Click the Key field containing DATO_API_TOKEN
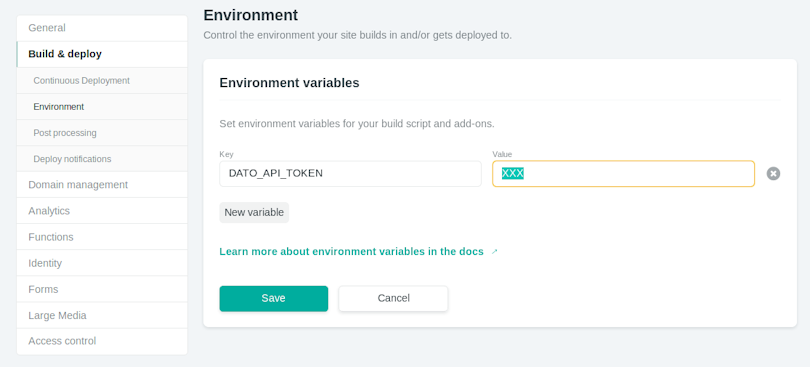The image size is (810, 367). coord(350,174)
